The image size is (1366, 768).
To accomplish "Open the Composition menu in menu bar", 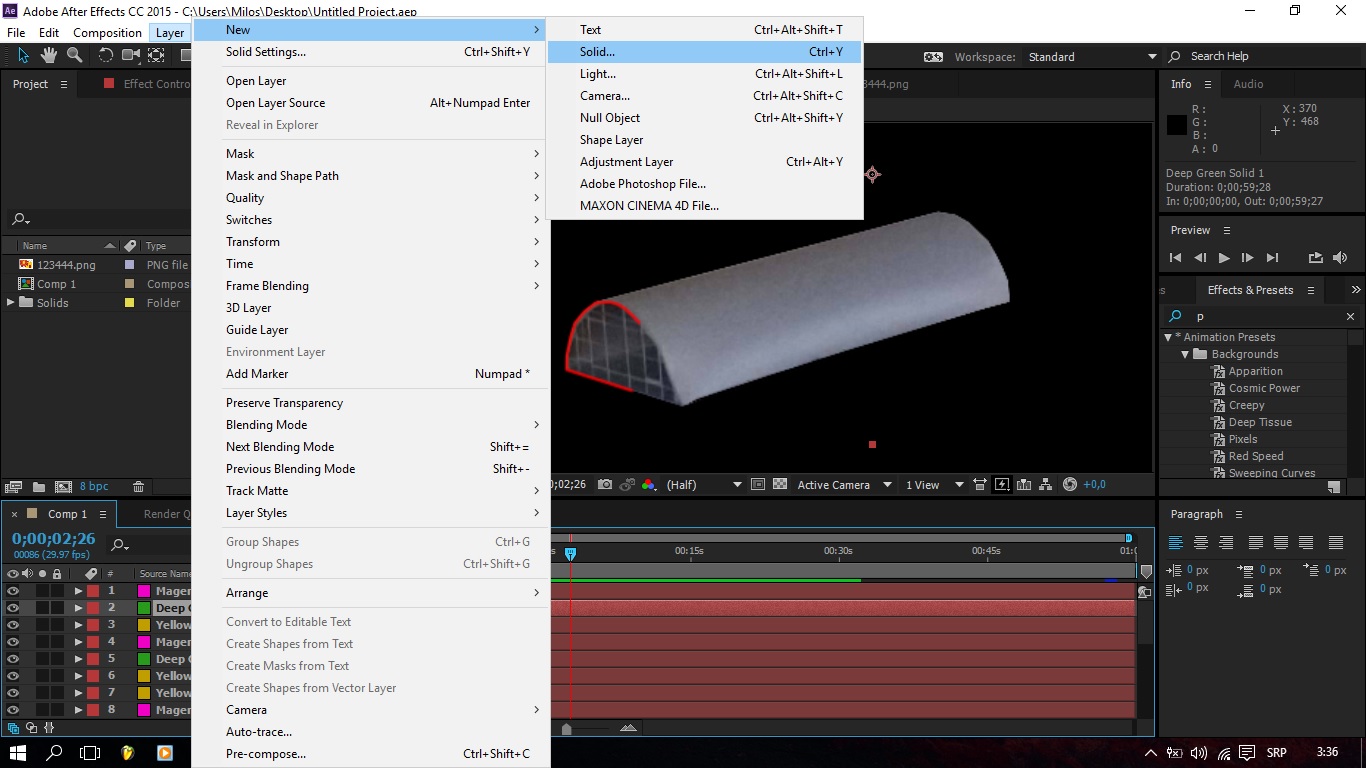I will tap(107, 32).
